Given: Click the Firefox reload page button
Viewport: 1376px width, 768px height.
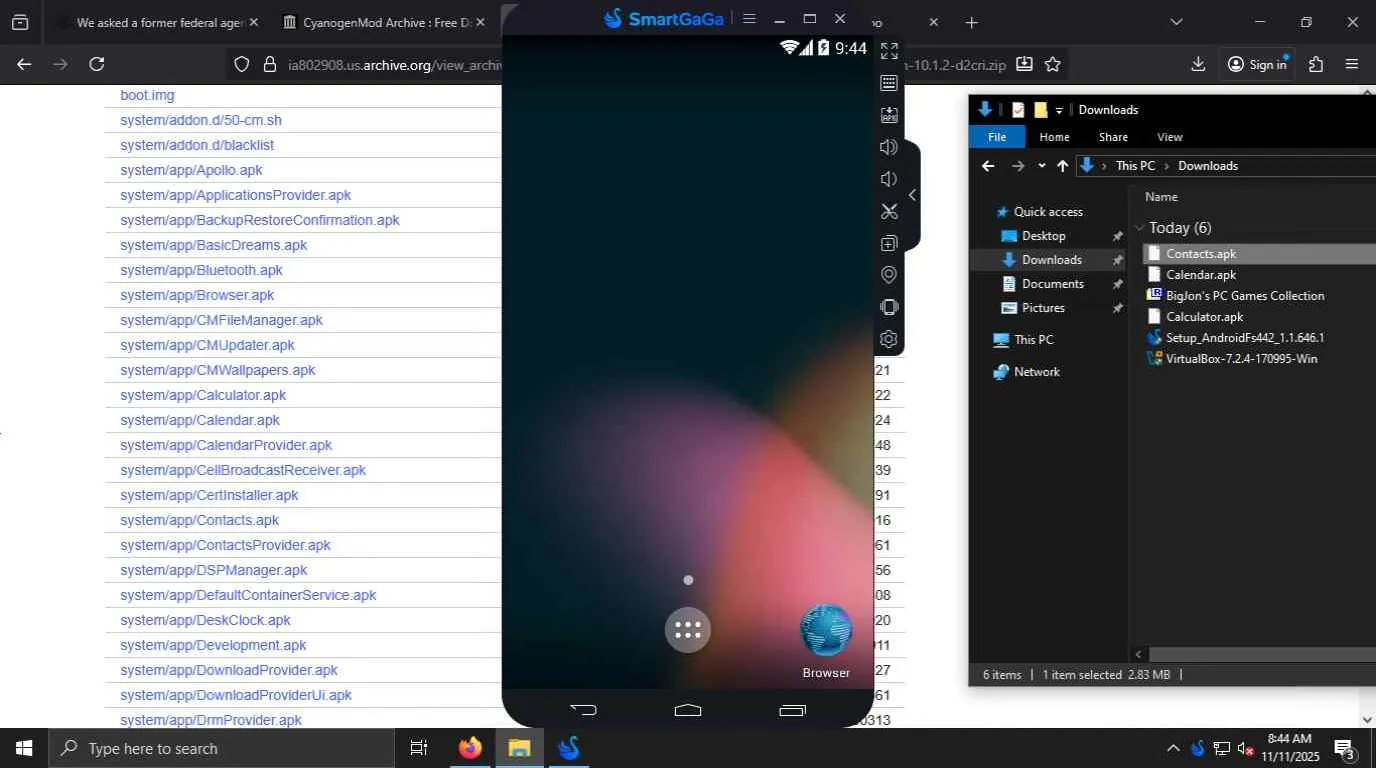Looking at the screenshot, I should coord(97,64).
